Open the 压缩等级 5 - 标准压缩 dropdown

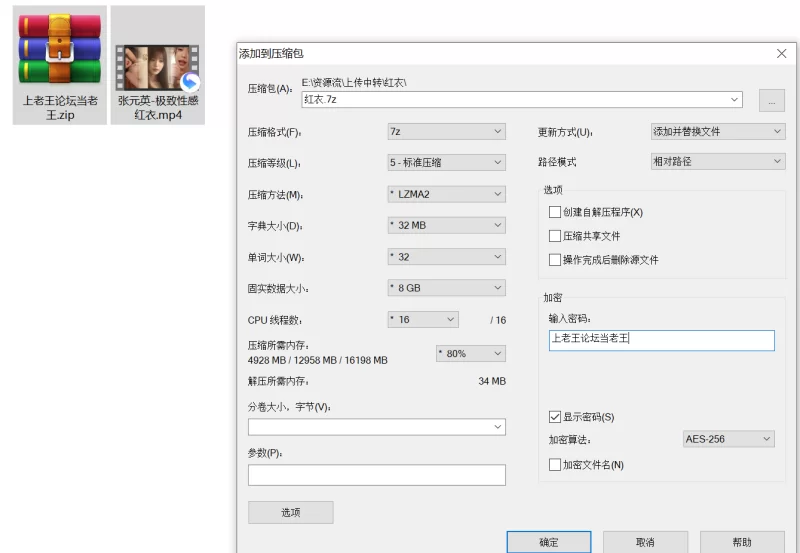[x=446, y=163]
